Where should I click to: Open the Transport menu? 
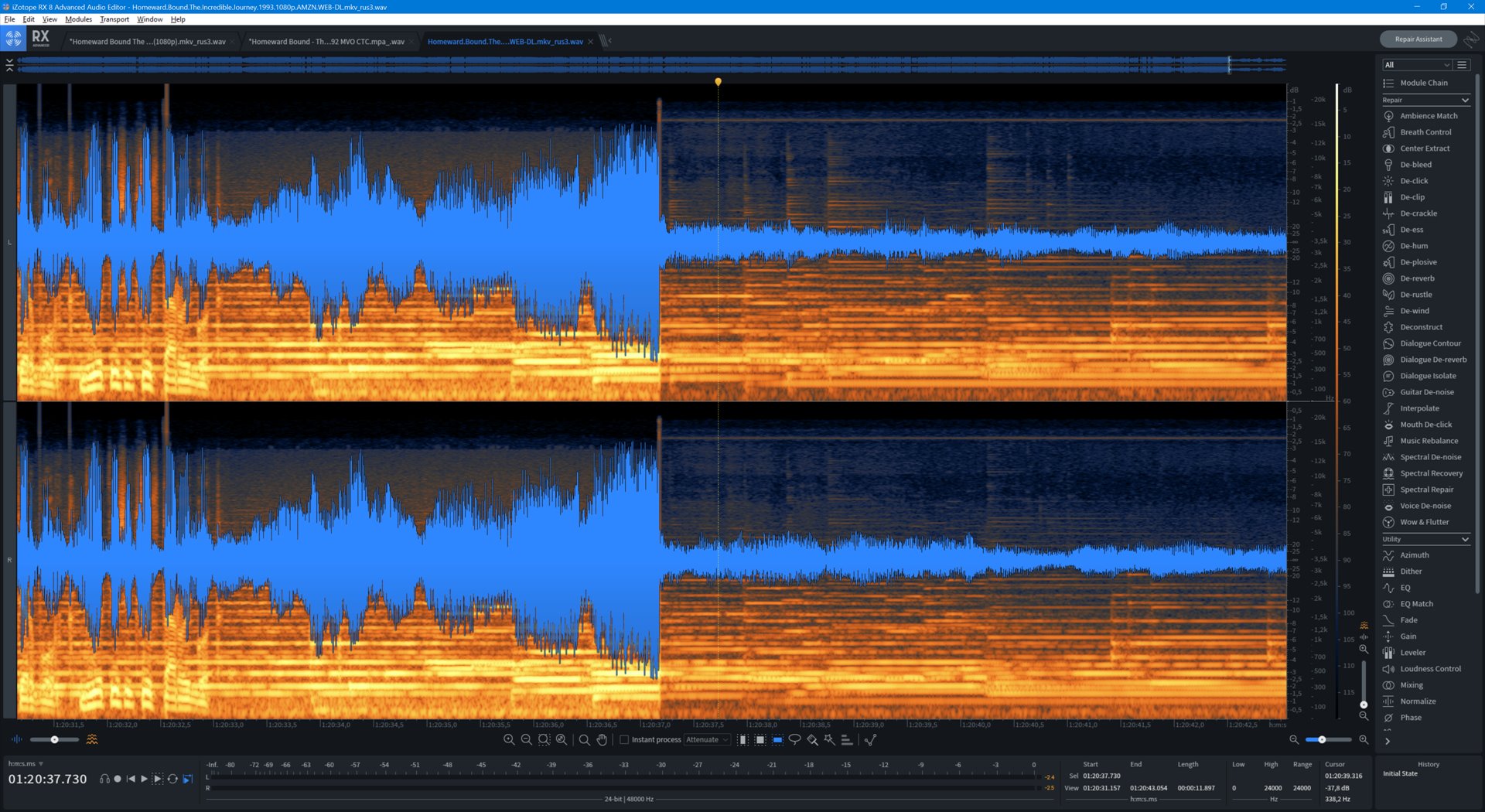click(114, 19)
